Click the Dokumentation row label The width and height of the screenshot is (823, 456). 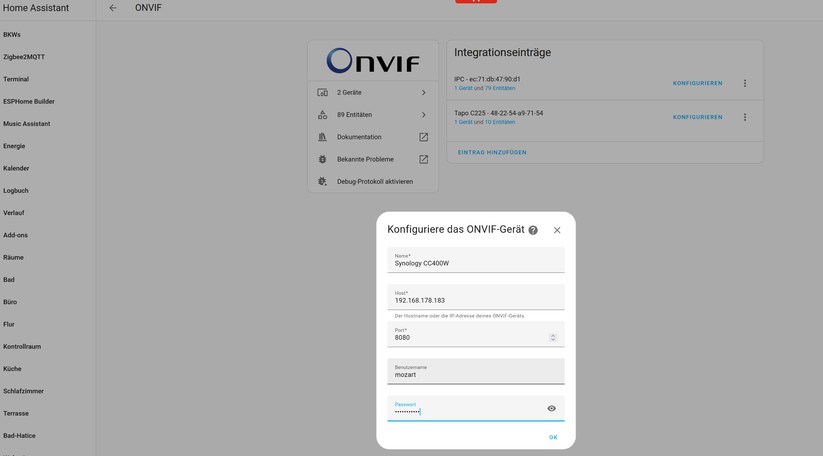tap(359, 137)
